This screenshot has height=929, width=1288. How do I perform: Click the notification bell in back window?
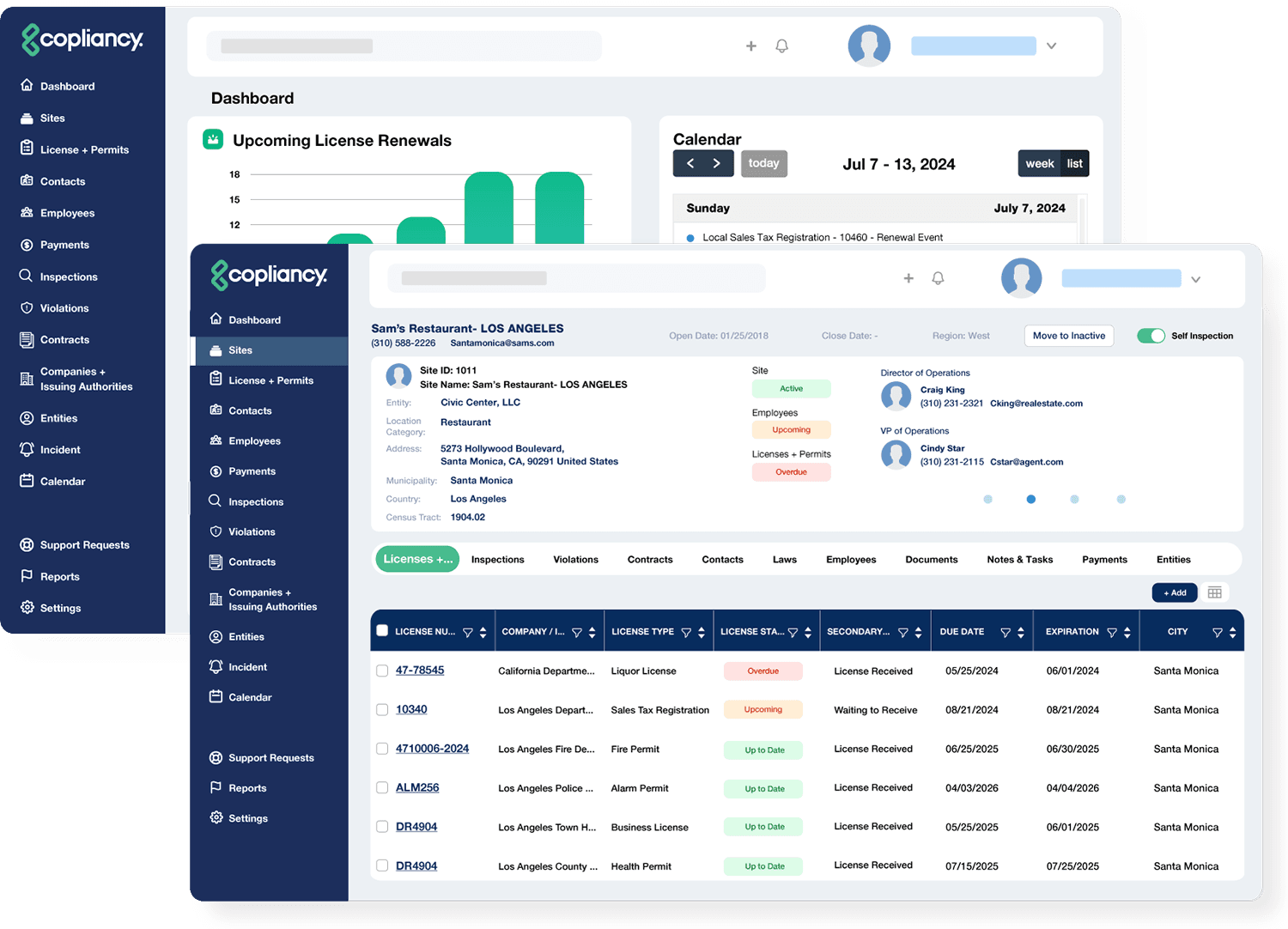pos(781,46)
